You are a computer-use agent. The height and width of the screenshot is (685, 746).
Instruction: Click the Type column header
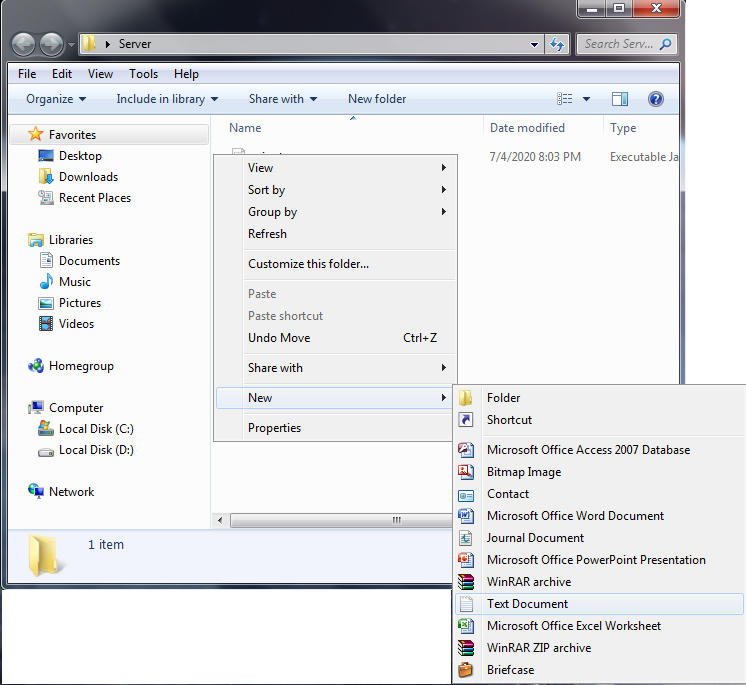coord(623,127)
